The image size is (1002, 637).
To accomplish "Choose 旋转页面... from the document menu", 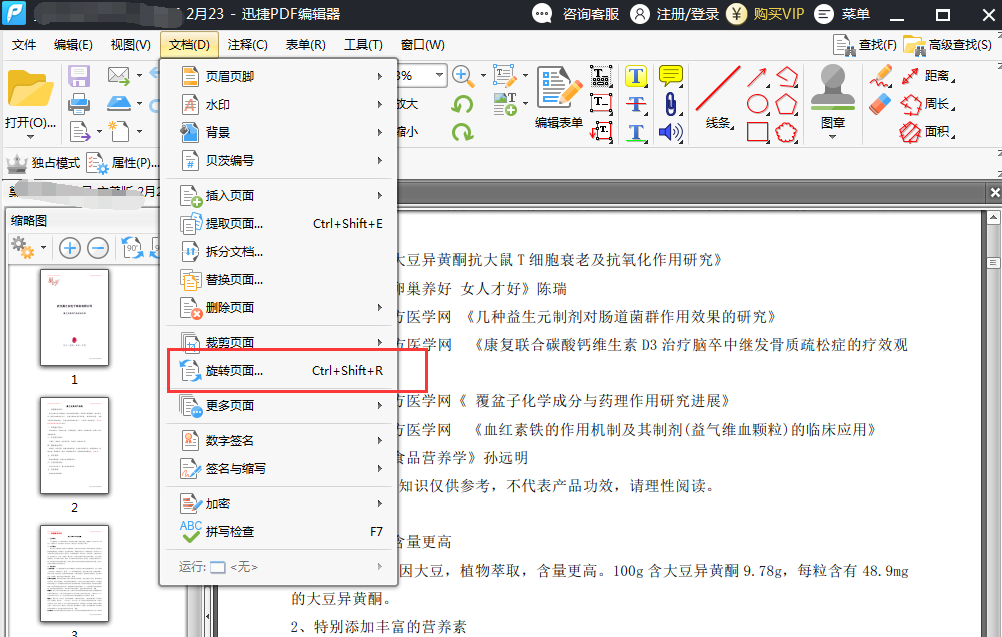I will click(280, 371).
